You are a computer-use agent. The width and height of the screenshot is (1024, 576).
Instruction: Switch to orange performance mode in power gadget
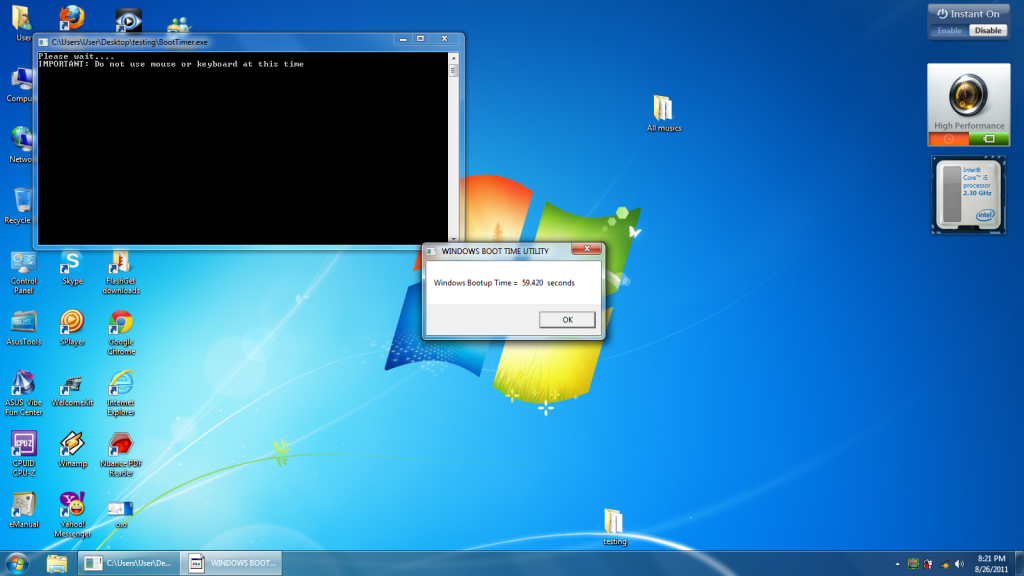[x=948, y=139]
